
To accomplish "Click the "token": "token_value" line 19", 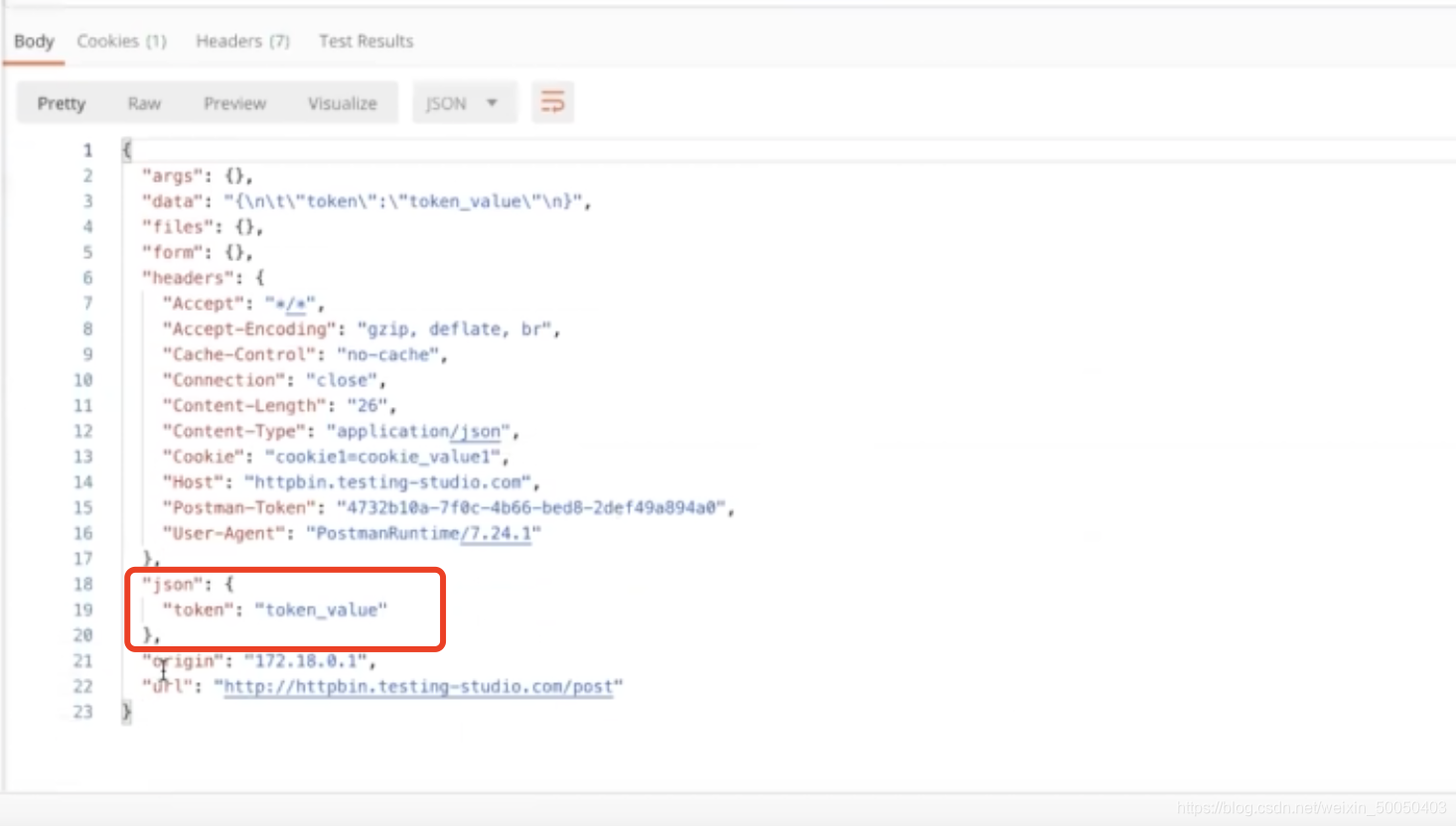I will click(x=275, y=610).
